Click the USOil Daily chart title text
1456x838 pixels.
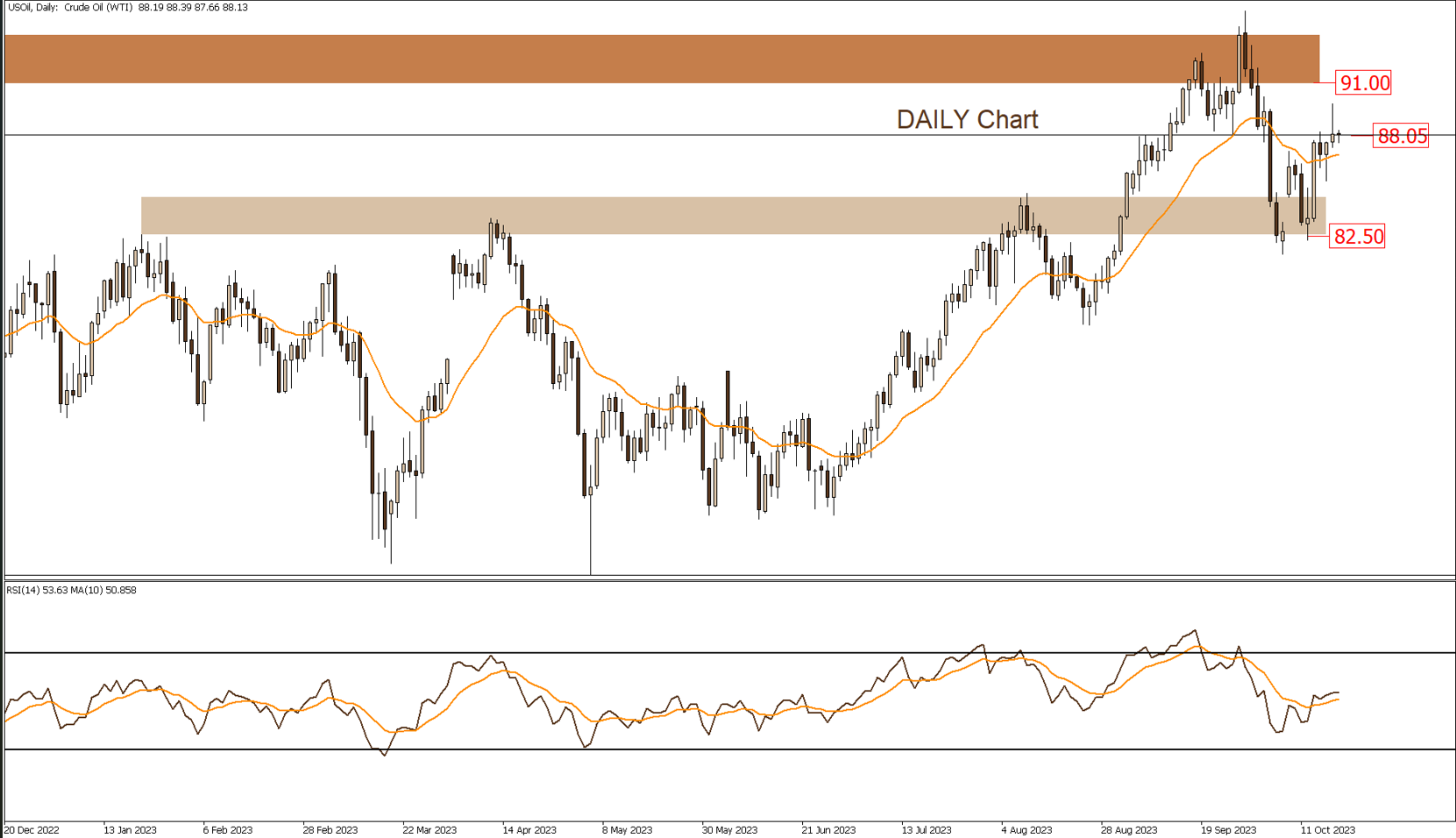pyautogui.click(x=127, y=8)
